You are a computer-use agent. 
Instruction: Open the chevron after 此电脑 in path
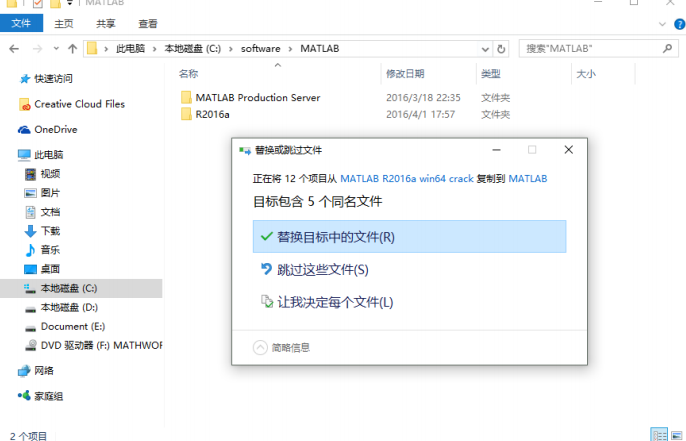pyautogui.click(x=154, y=49)
